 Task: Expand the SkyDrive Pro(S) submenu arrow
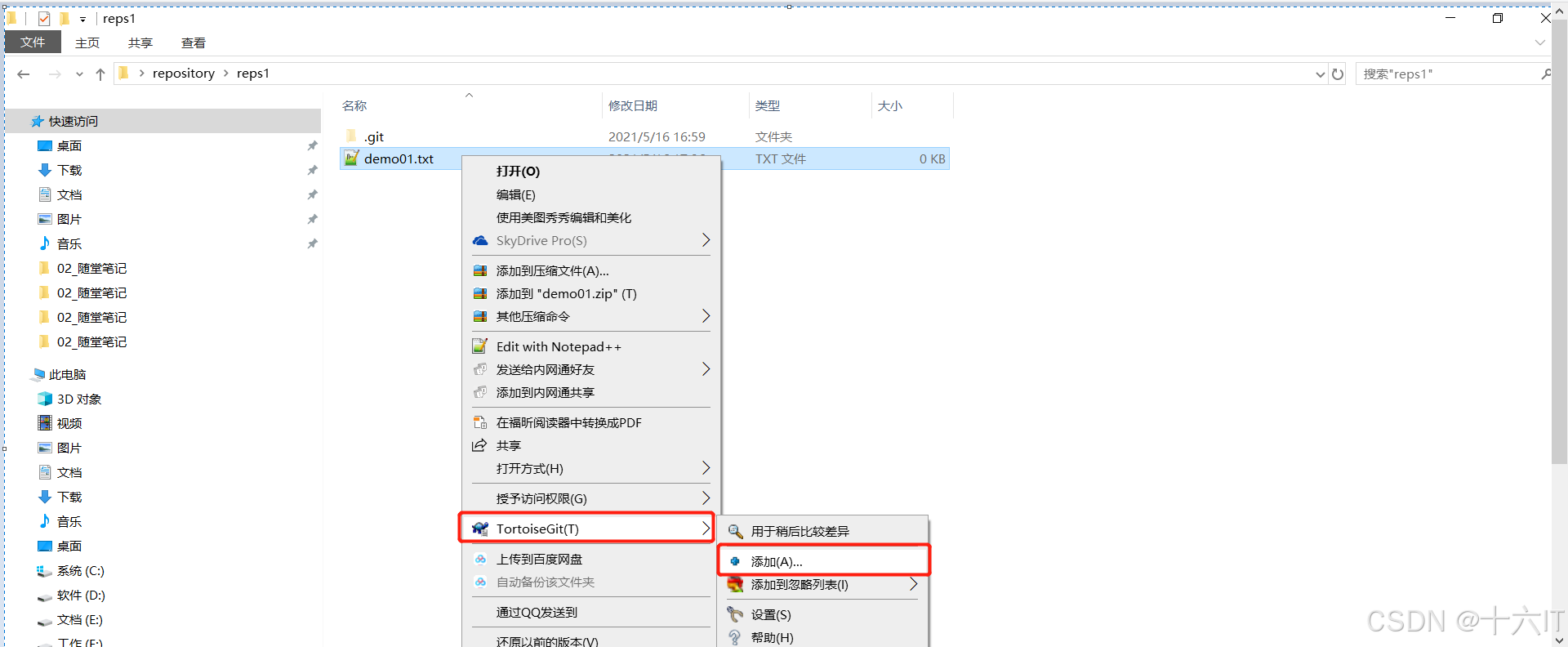pos(706,240)
